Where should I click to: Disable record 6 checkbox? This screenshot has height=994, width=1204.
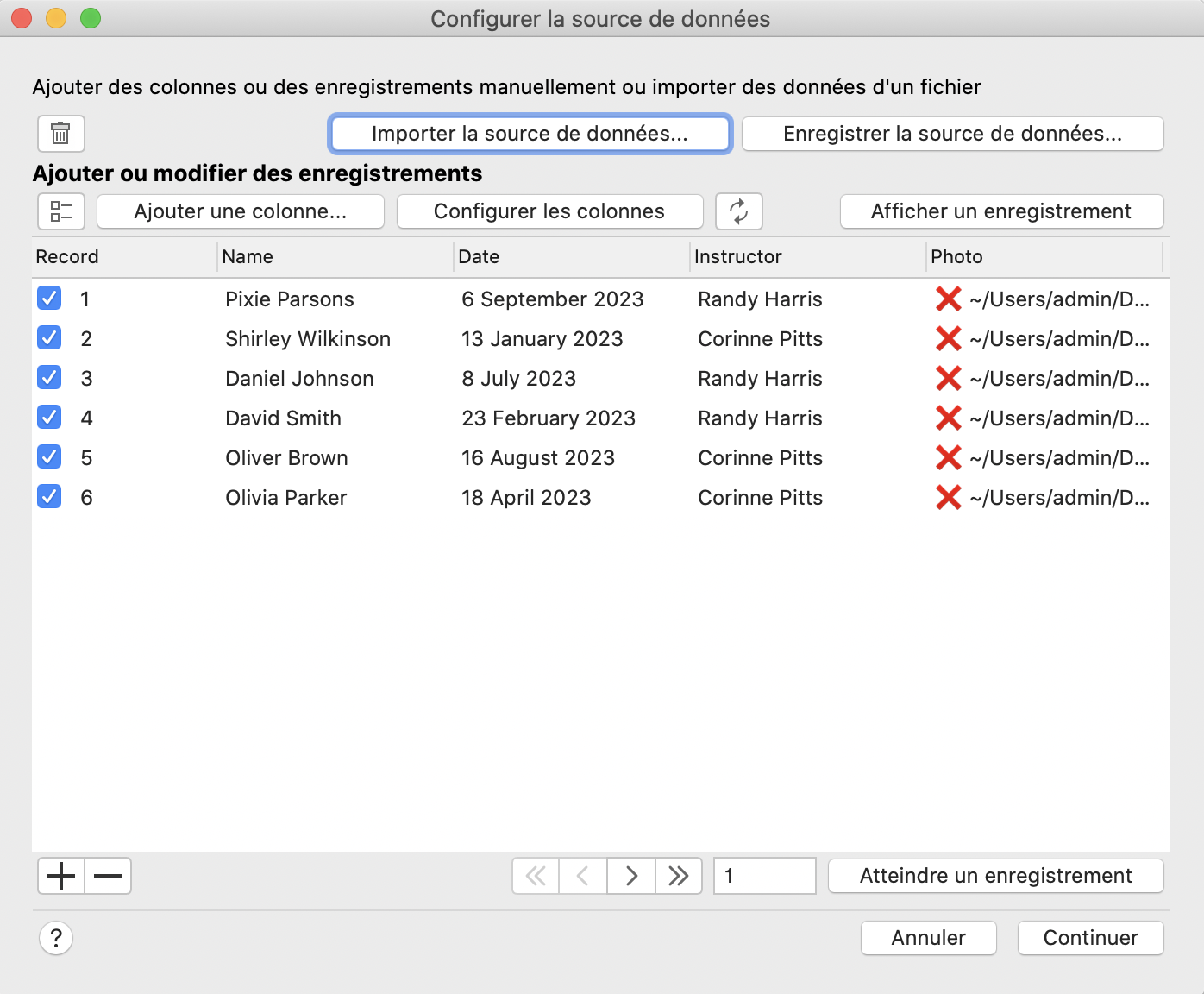point(49,497)
